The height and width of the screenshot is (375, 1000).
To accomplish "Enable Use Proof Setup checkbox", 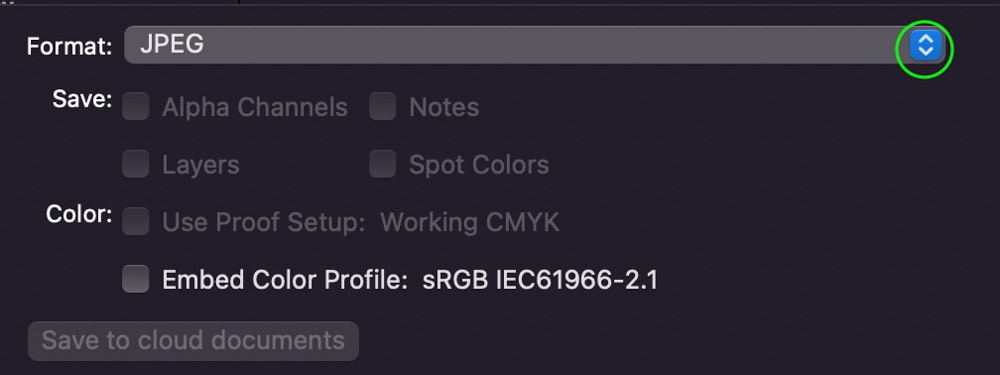I will coord(136,221).
